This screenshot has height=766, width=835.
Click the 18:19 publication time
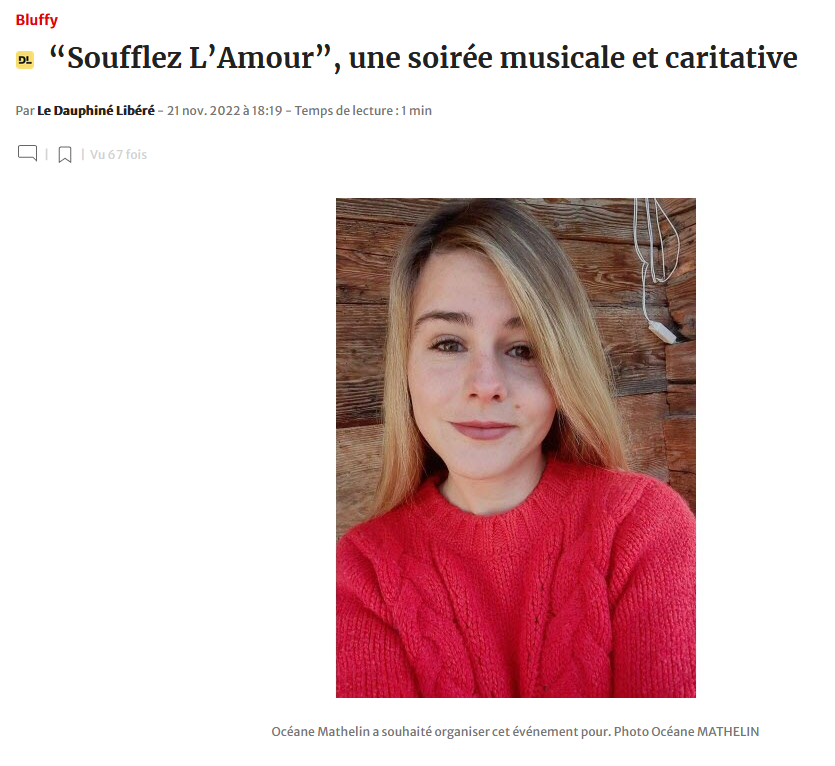tap(267, 111)
